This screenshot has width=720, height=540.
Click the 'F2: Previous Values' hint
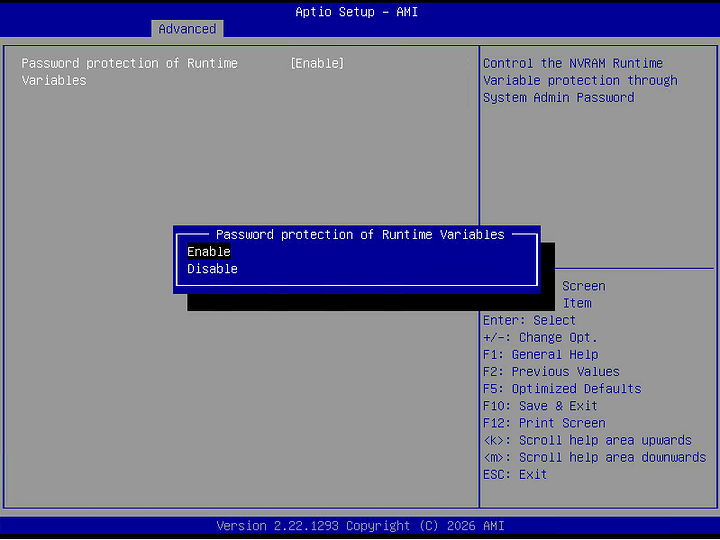[x=551, y=371]
